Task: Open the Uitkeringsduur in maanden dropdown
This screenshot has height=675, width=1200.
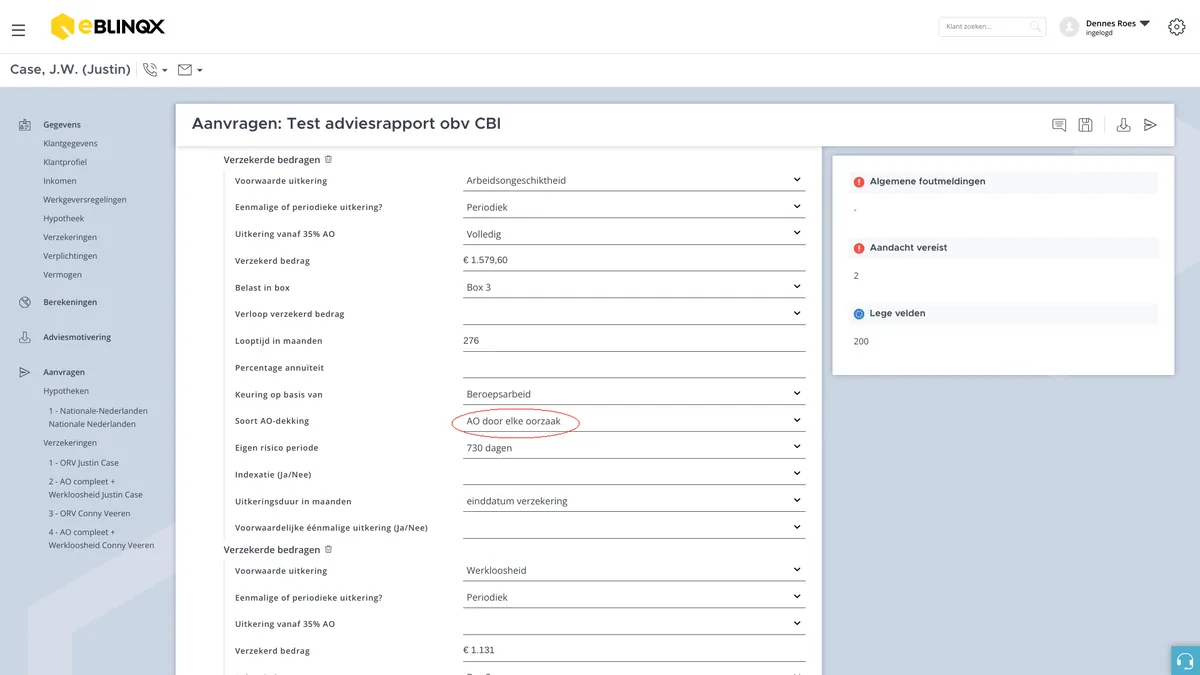Action: (634, 501)
